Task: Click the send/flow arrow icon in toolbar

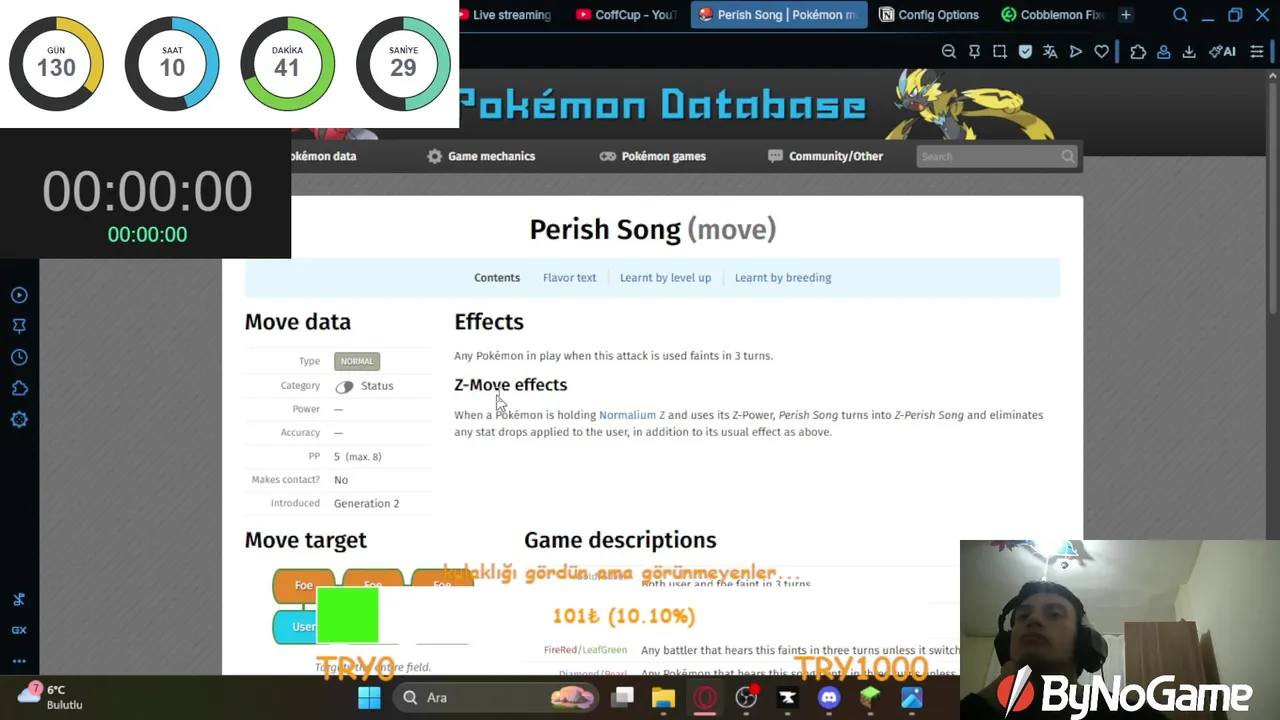Action: click(1076, 51)
